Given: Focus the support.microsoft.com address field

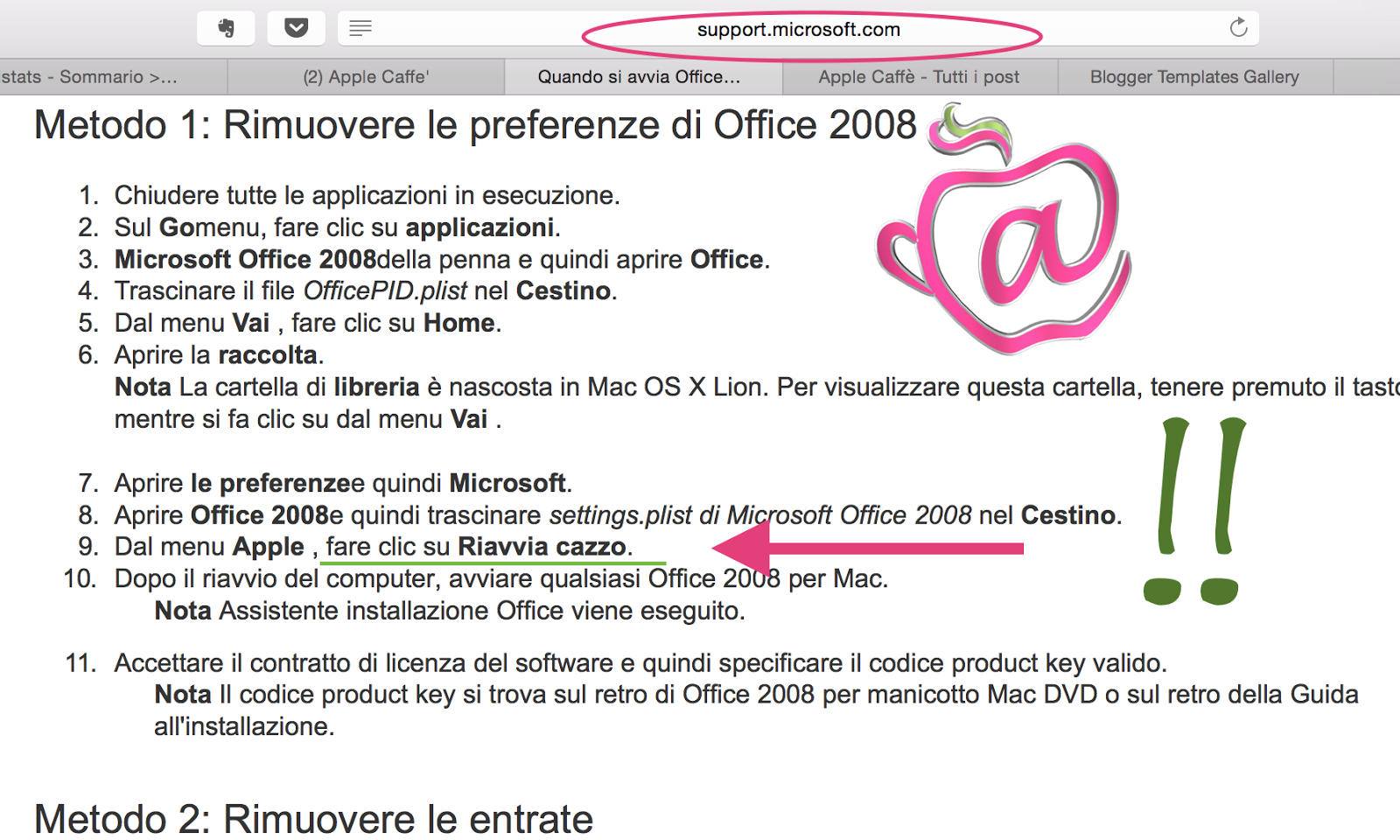Looking at the screenshot, I should click(x=798, y=29).
